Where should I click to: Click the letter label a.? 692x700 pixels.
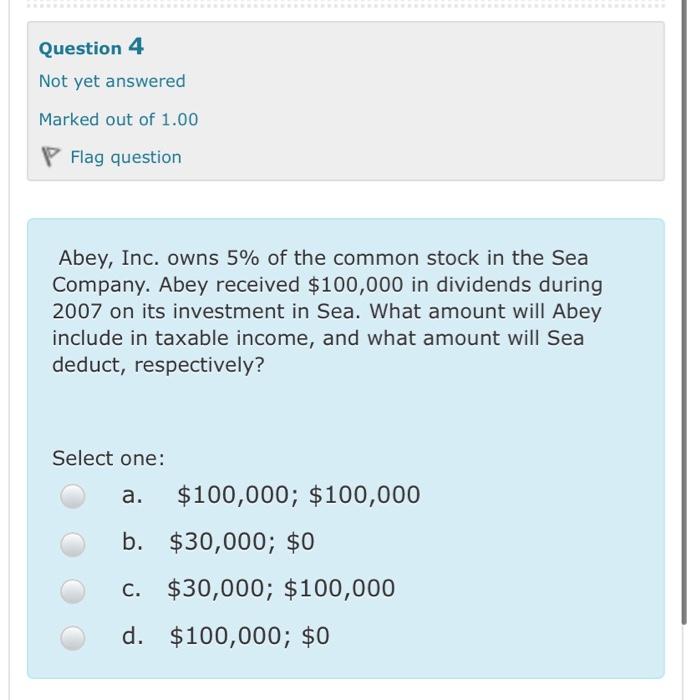[132, 495]
